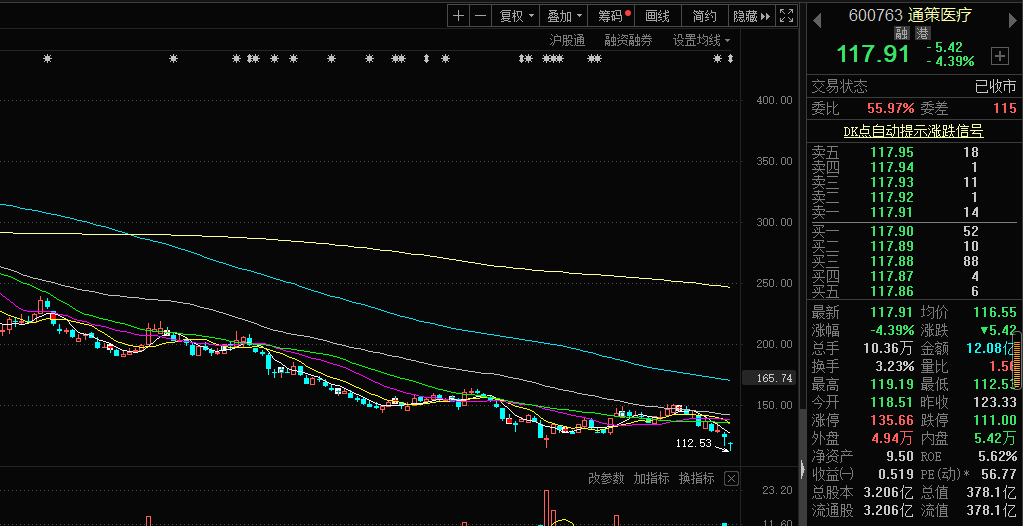The image size is (1023, 526).
Task: Select the 卖一 row price 117.91
Action: point(892,212)
